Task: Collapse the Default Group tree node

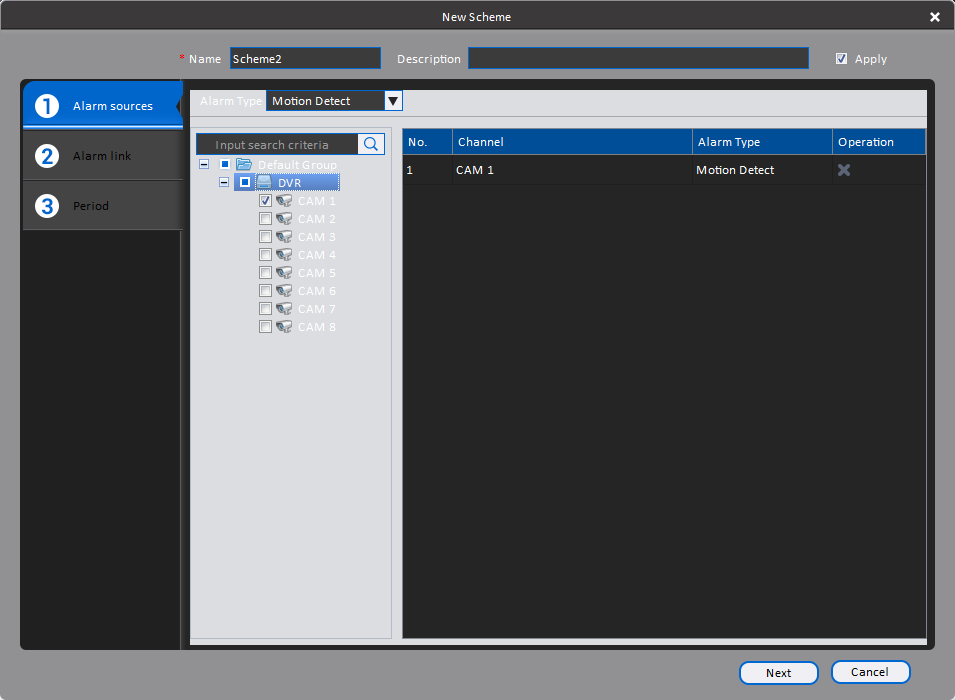Action: (x=204, y=164)
